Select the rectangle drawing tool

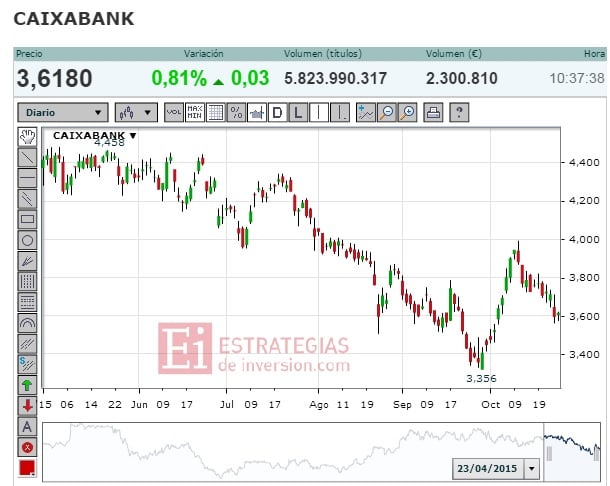(x=27, y=219)
